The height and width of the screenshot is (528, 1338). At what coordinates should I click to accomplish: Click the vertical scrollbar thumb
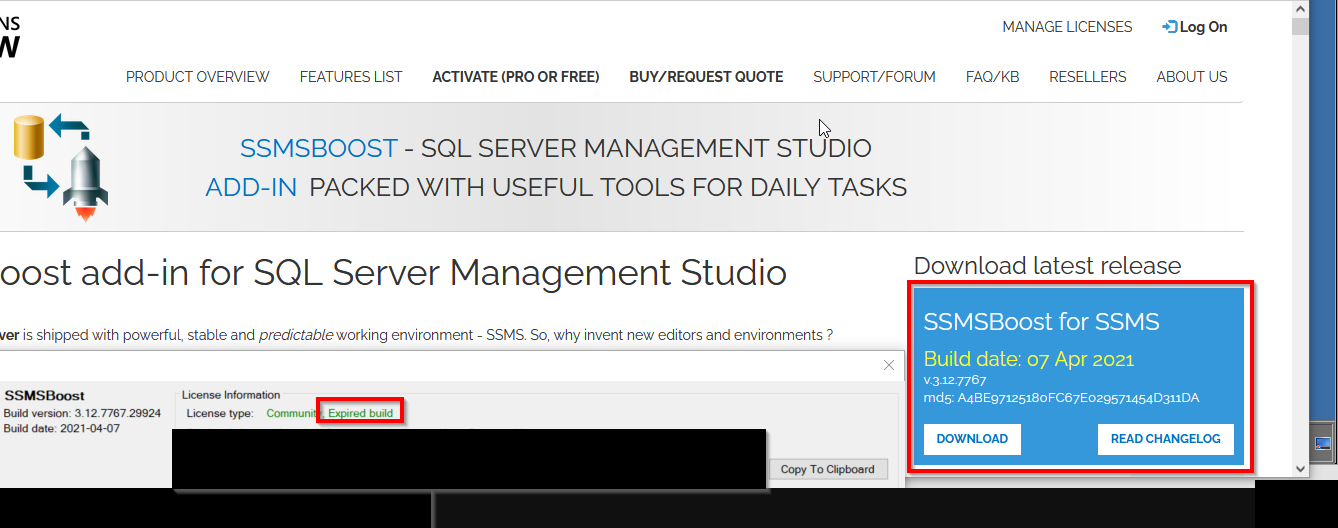coord(1300,26)
